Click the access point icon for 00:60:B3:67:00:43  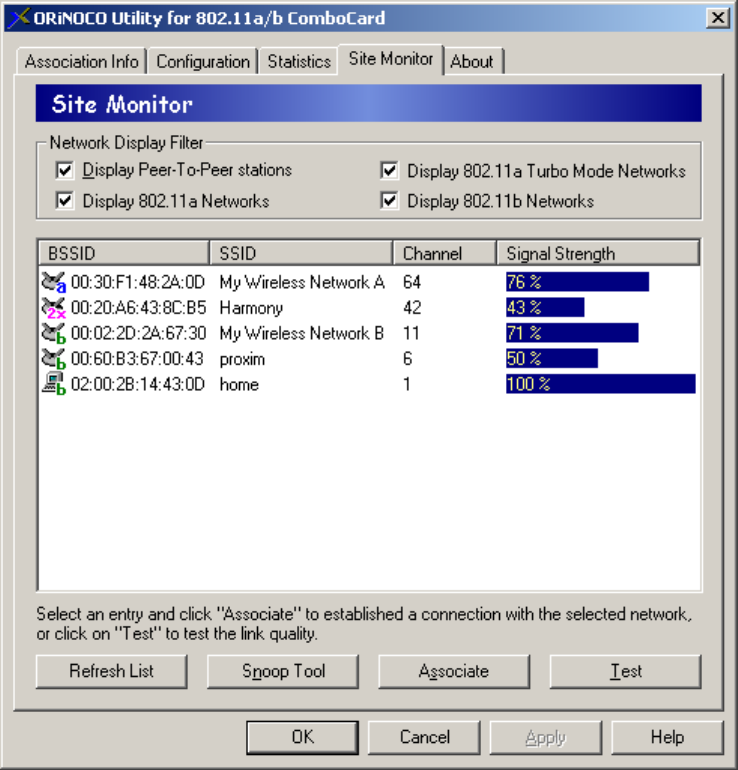pos(54,359)
